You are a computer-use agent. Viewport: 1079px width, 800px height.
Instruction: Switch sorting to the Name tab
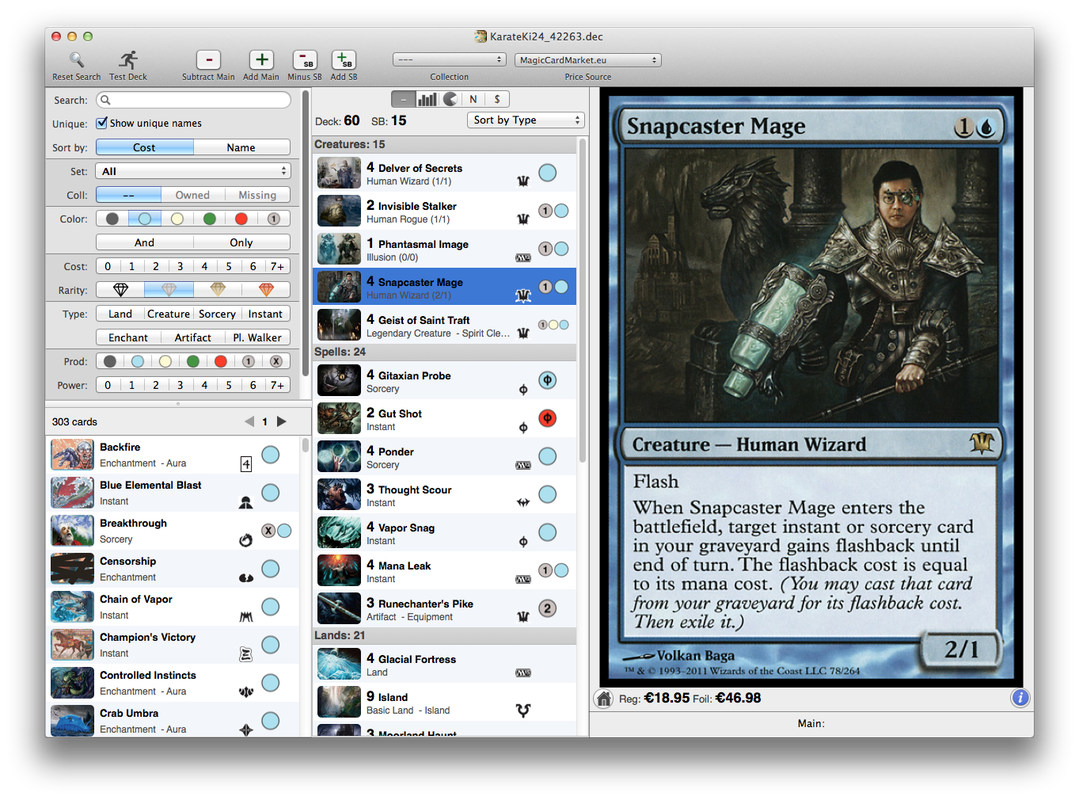click(242, 146)
